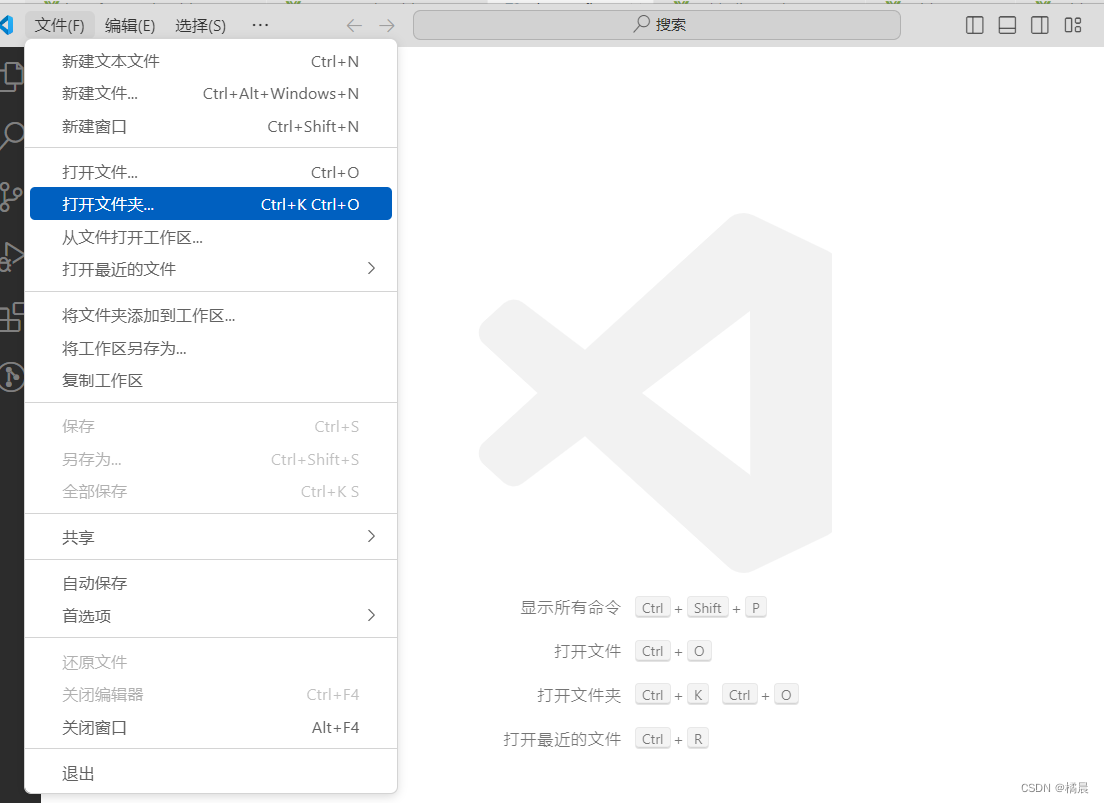Screen dimensions: 1104x803
Task: Click the disabled 保存 entry
Action: pyautogui.click(x=211, y=426)
